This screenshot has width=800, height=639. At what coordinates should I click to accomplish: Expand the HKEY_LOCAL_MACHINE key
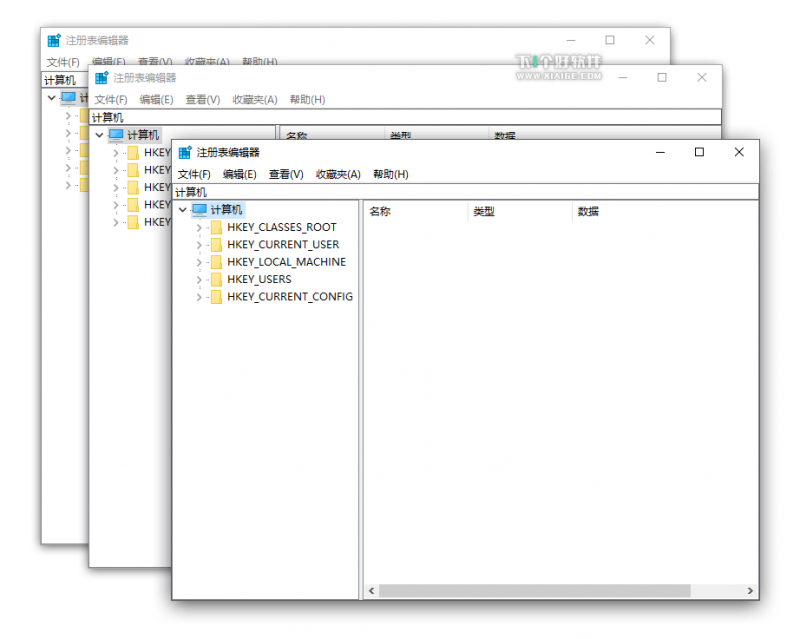point(199,262)
